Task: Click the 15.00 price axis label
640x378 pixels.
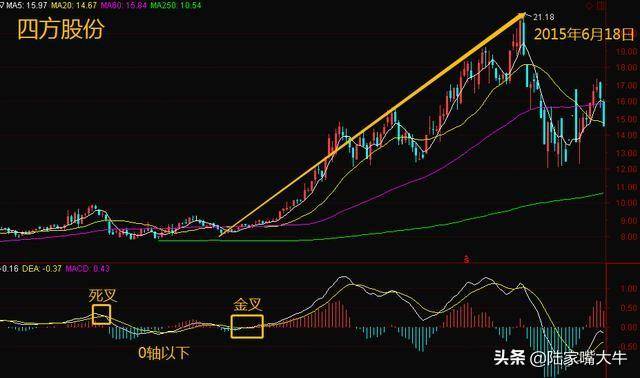Action: point(627,119)
